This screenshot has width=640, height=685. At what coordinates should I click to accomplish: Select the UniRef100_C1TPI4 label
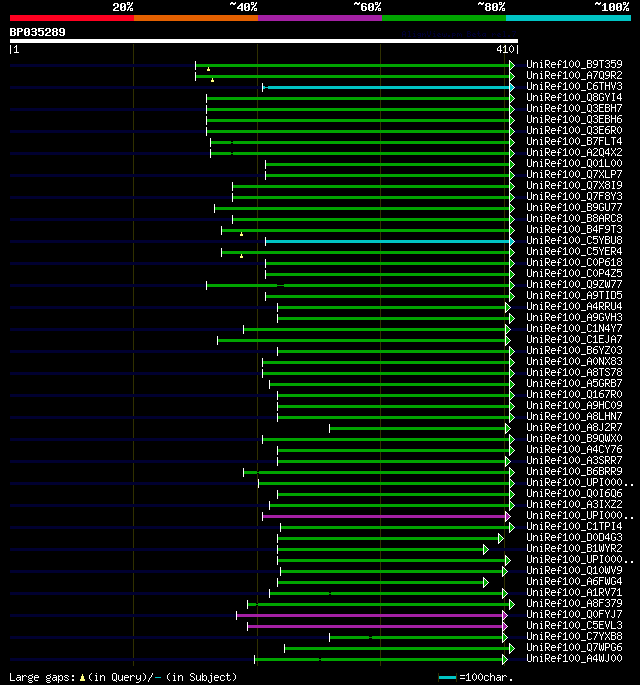pyautogui.click(x=574, y=526)
